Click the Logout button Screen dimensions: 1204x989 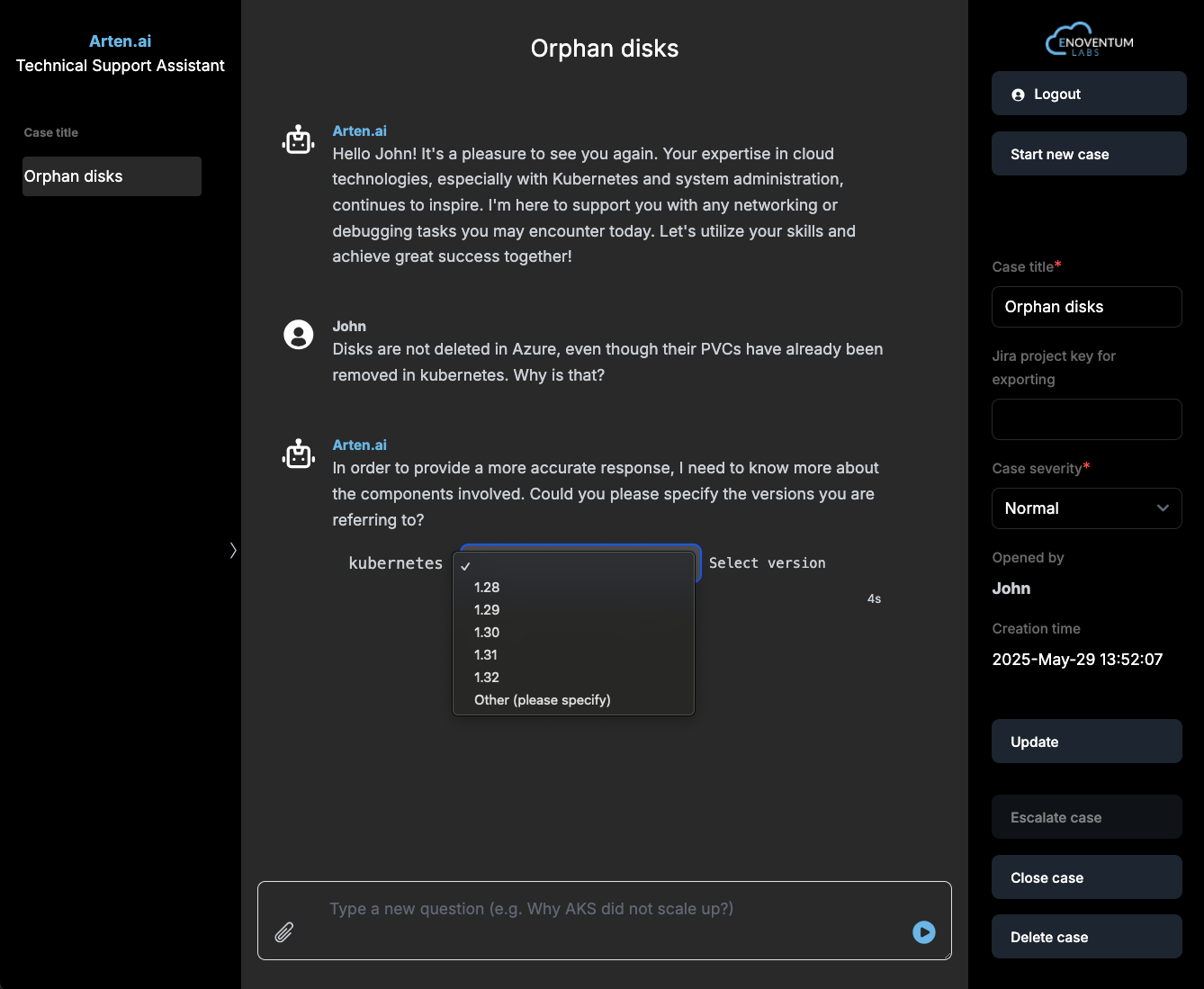1089,94
